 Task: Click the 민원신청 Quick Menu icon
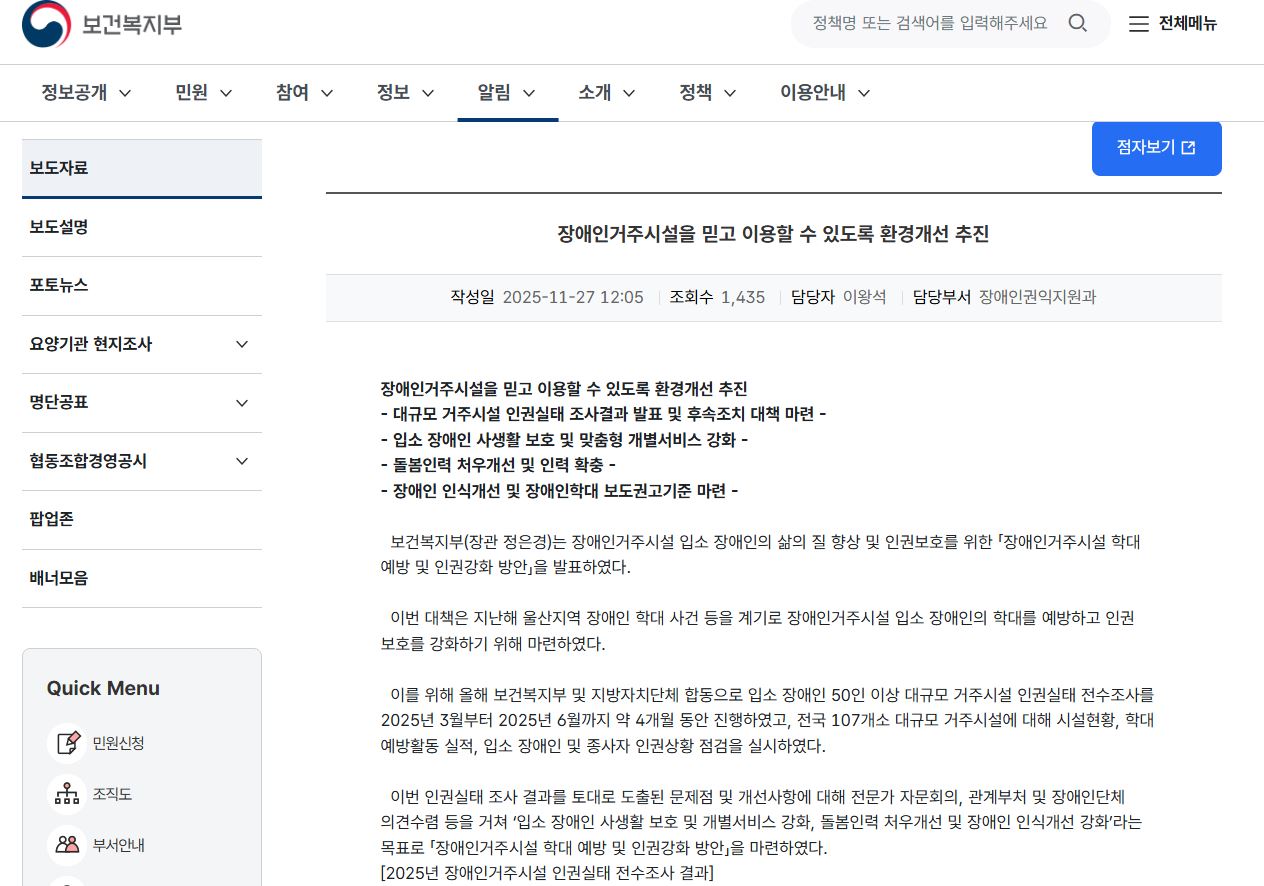point(67,743)
